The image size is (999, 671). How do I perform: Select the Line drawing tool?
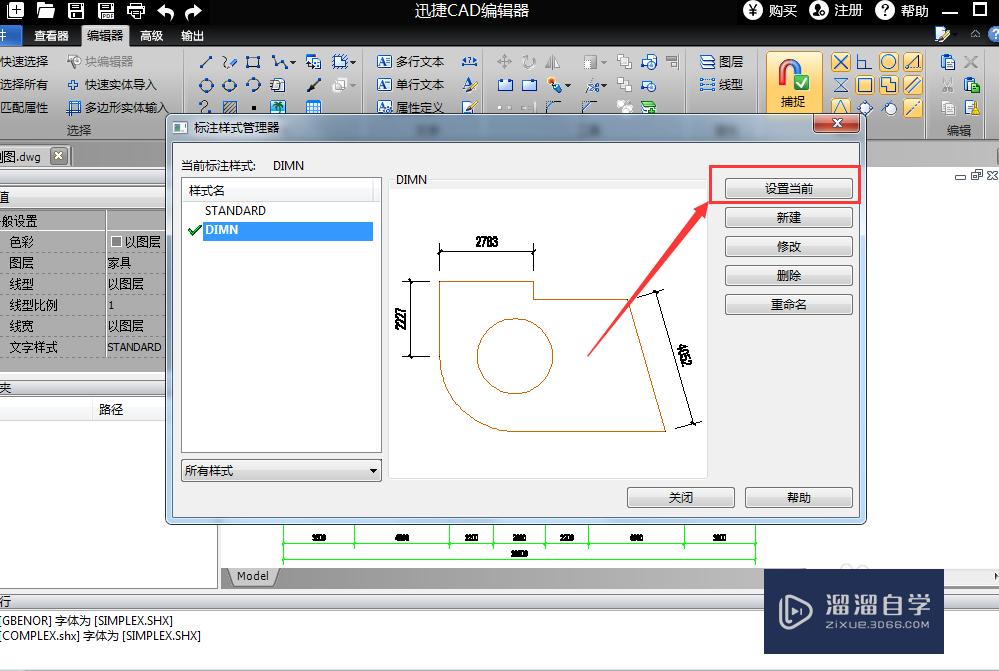[x=206, y=62]
